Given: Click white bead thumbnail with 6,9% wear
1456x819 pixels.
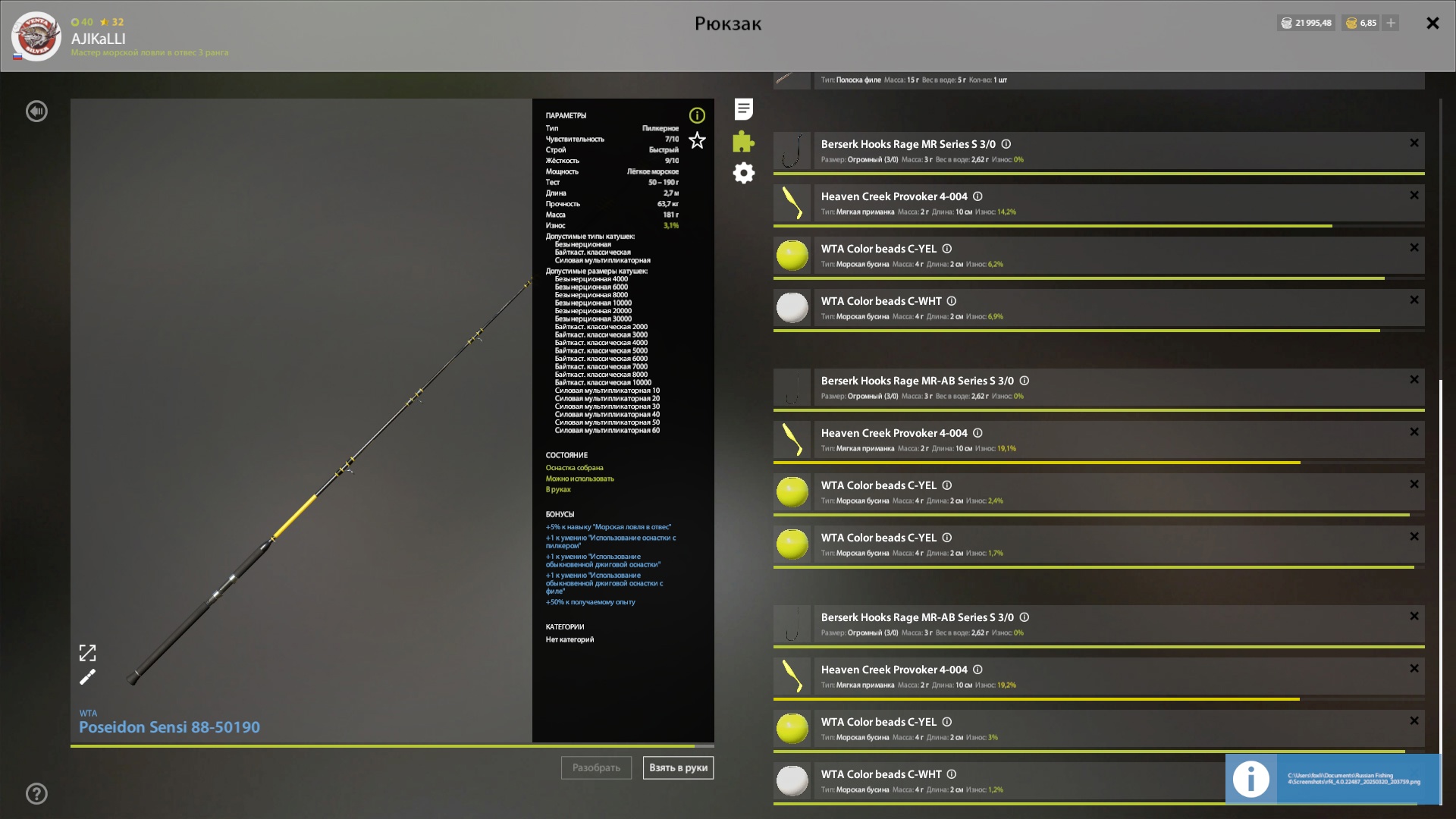Looking at the screenshot, I should 792,308.
